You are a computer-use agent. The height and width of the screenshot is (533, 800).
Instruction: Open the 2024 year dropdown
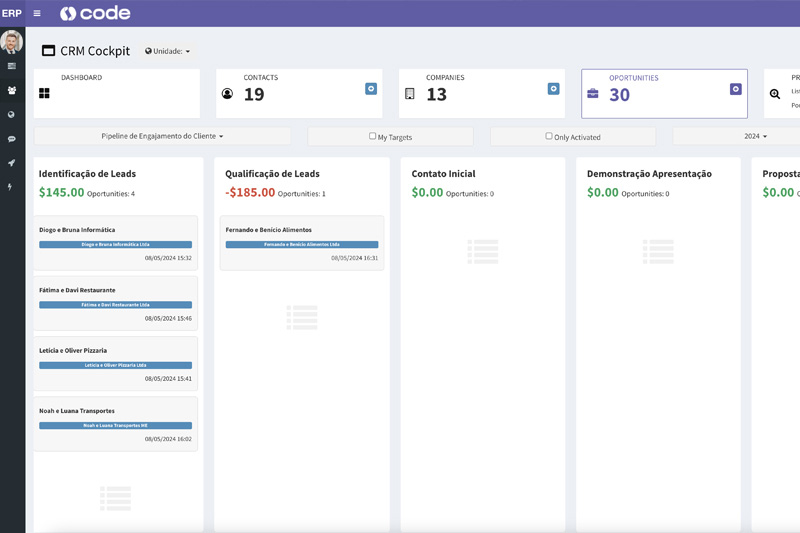(755, 136)
